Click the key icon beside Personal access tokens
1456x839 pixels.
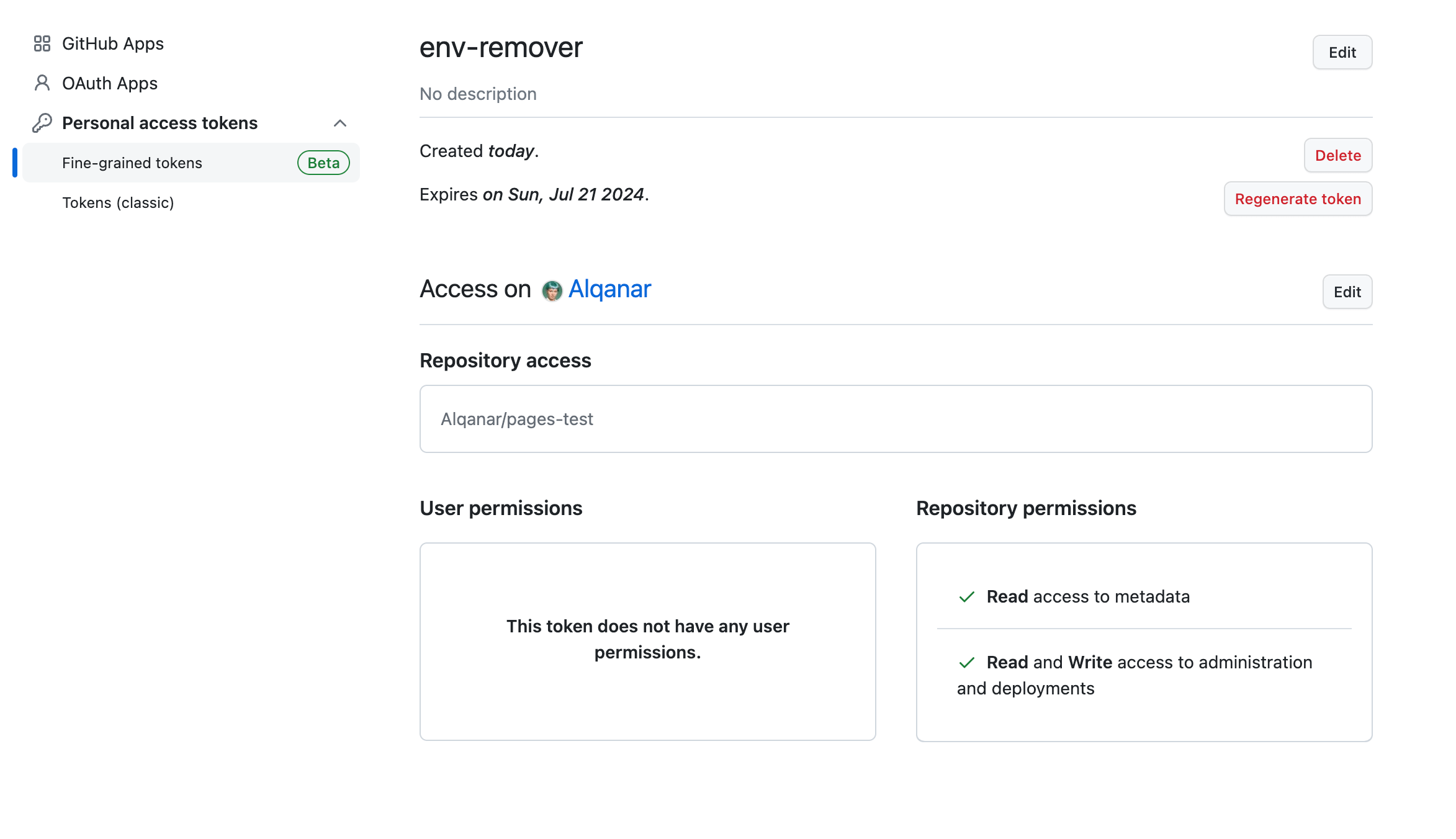coord(42,122)
